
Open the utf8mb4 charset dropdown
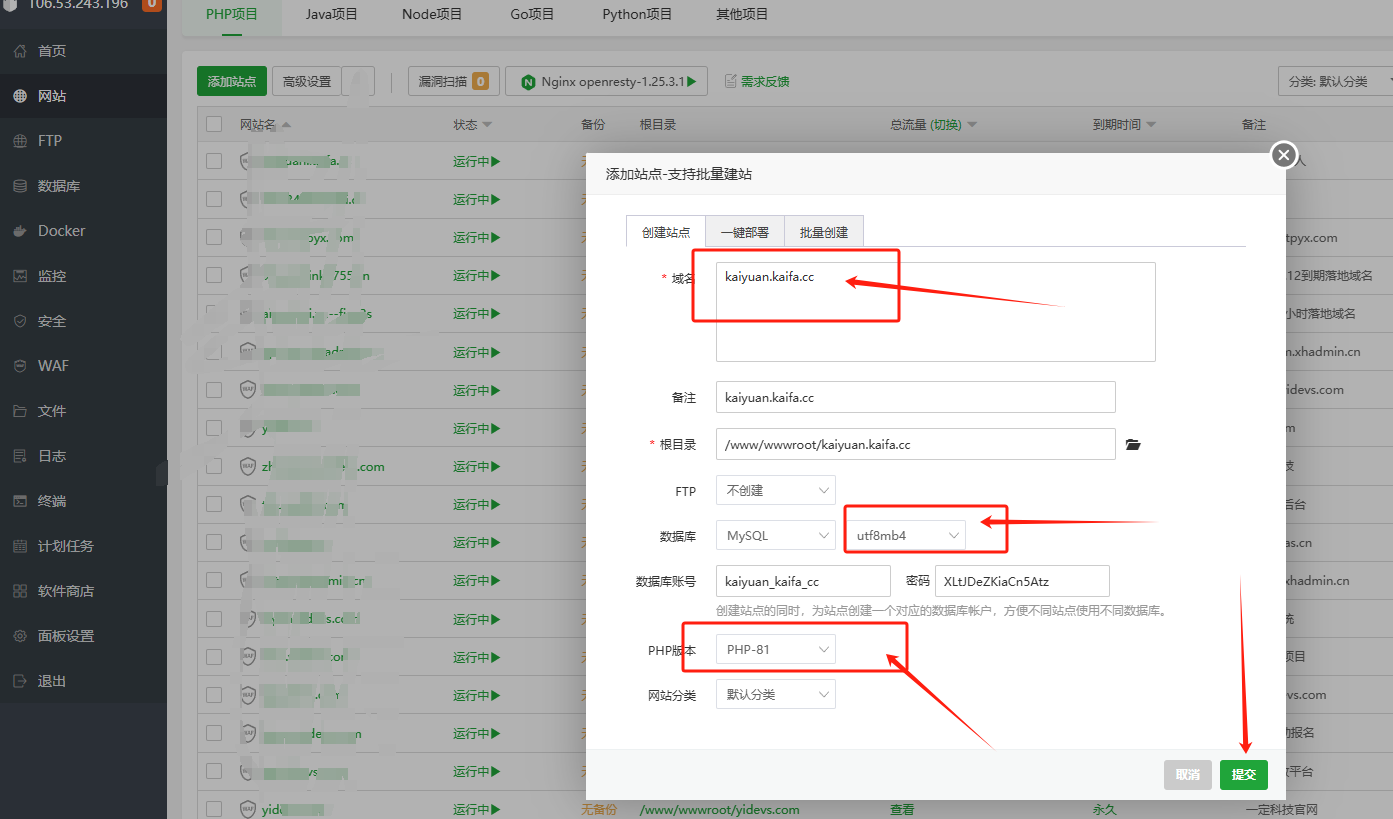tap(906, 536)
